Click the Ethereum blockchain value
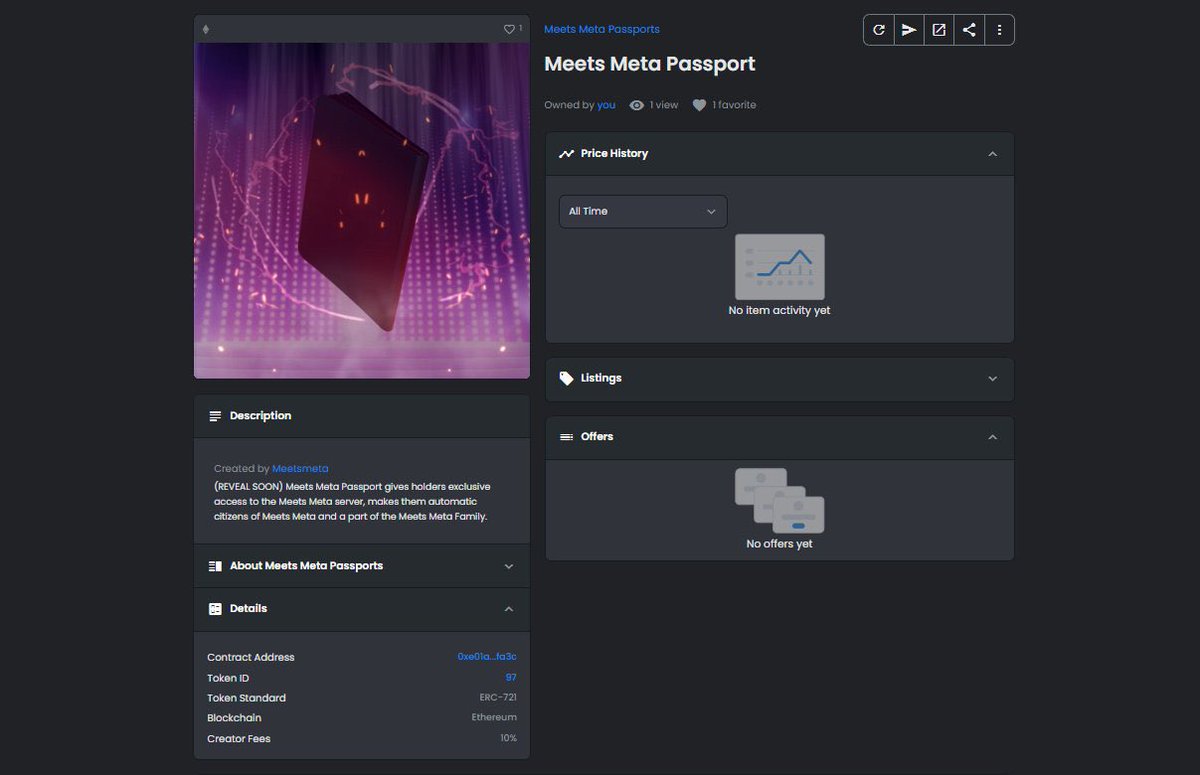This screenshot has height=775, width=1200. (x=494, y=717)
